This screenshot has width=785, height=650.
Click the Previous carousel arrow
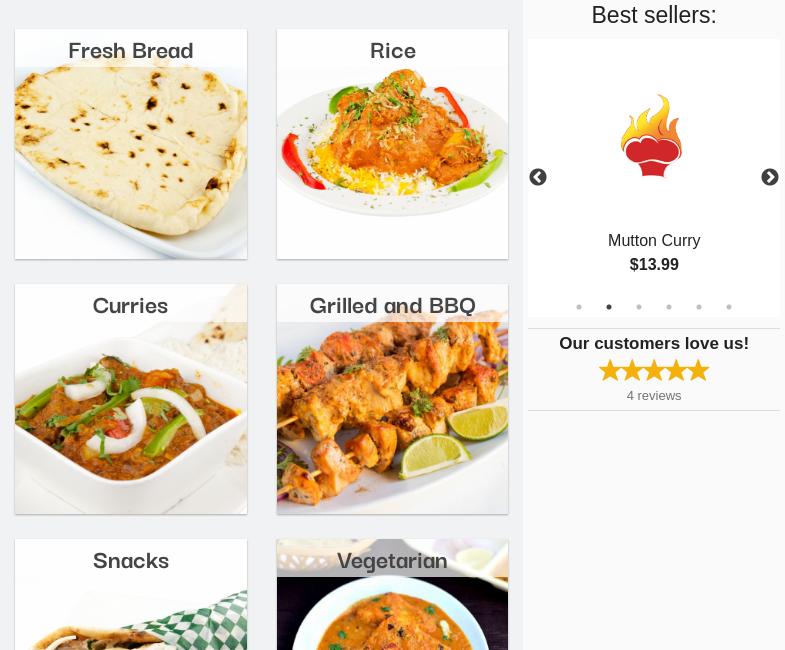point(538,178)
